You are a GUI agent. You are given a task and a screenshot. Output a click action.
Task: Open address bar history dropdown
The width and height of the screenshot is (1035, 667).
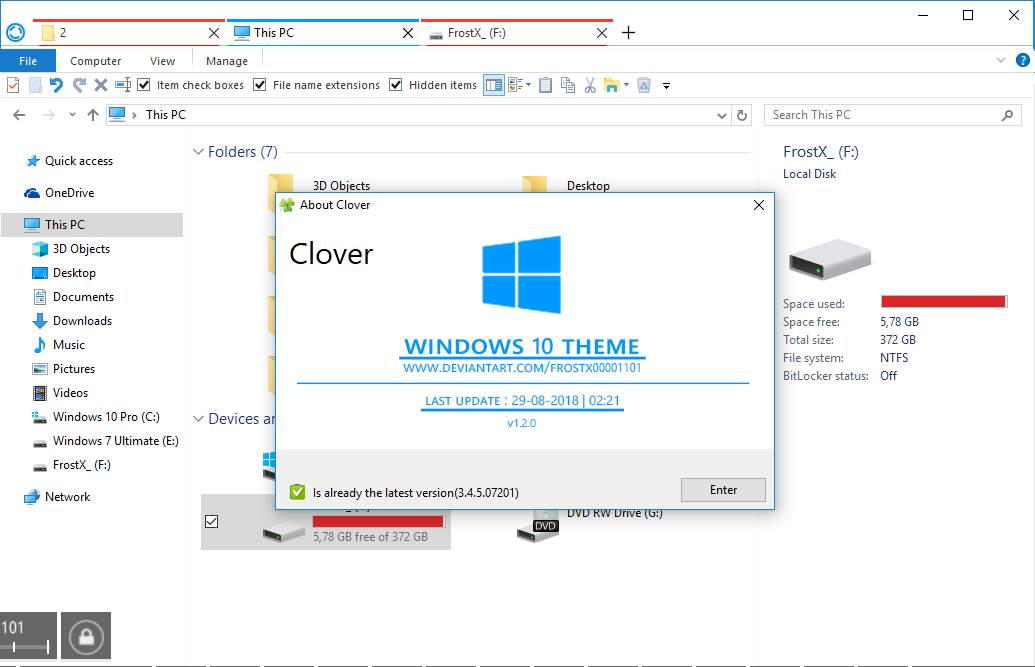pyautogui.click(x=721, y=116)
